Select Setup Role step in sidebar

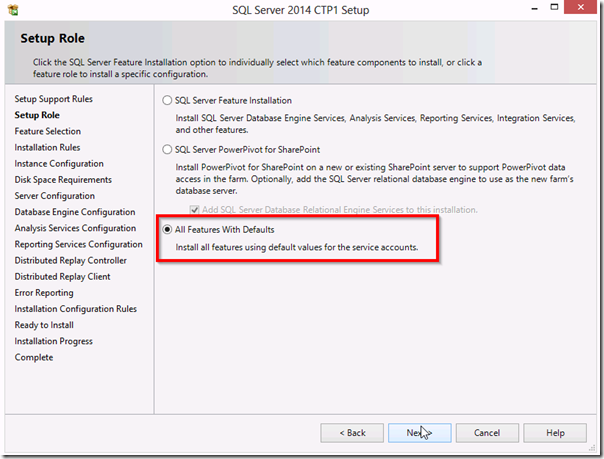pos(37,115)
